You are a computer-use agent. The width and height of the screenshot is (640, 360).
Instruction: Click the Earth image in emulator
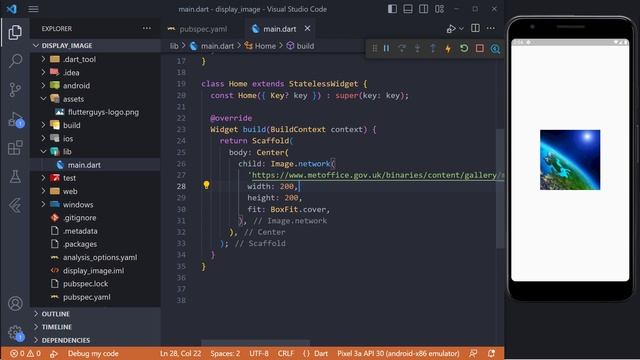570,160
